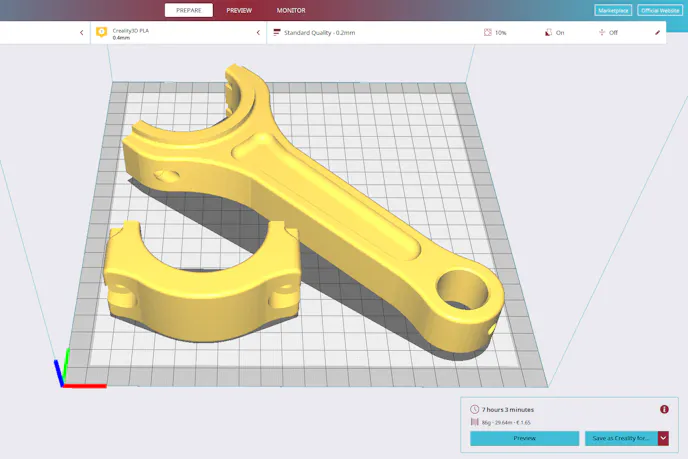Click the material usage spool icon

click(474, 423)
